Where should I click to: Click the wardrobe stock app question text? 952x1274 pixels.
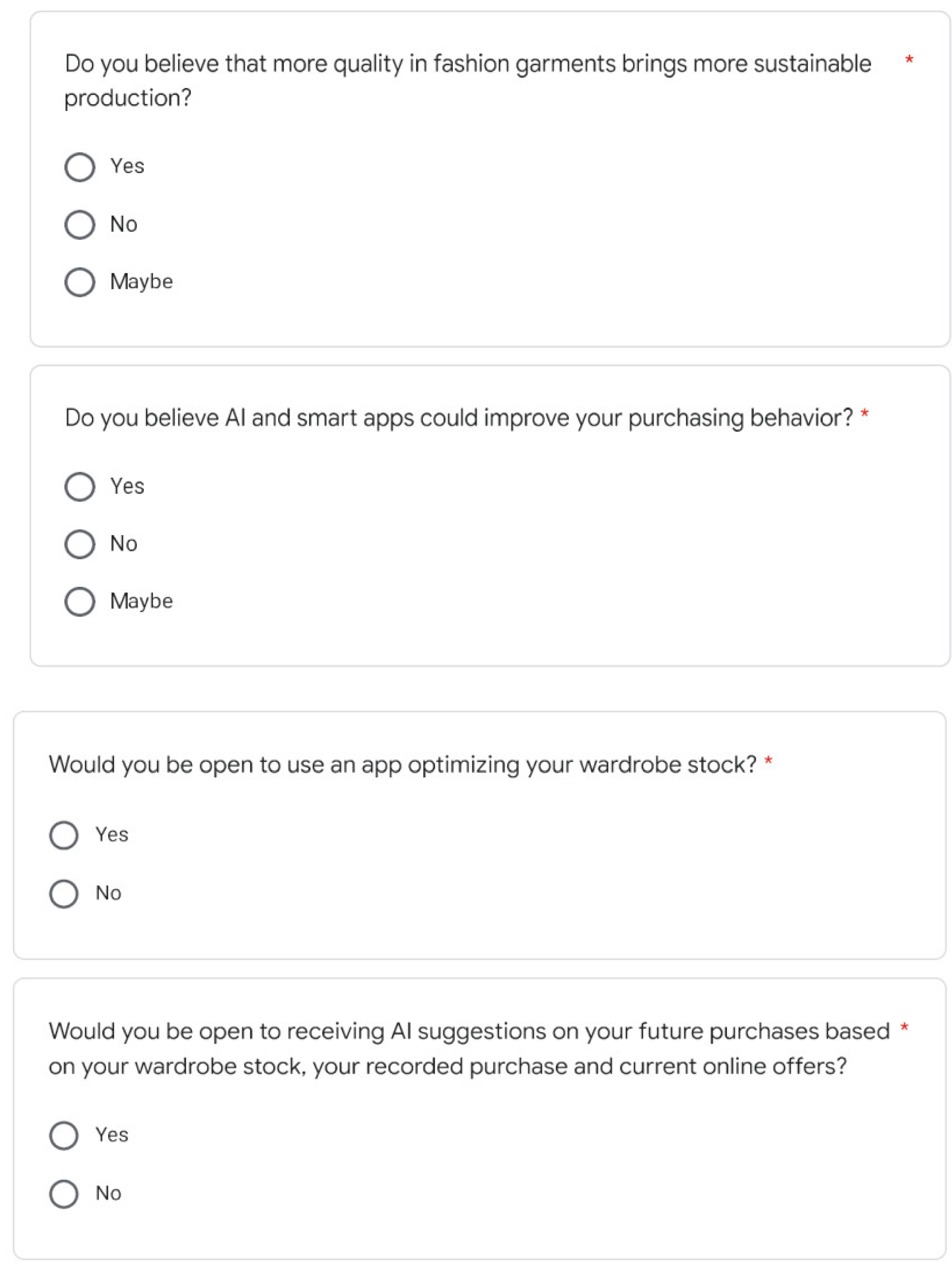(x=402, y=765)
